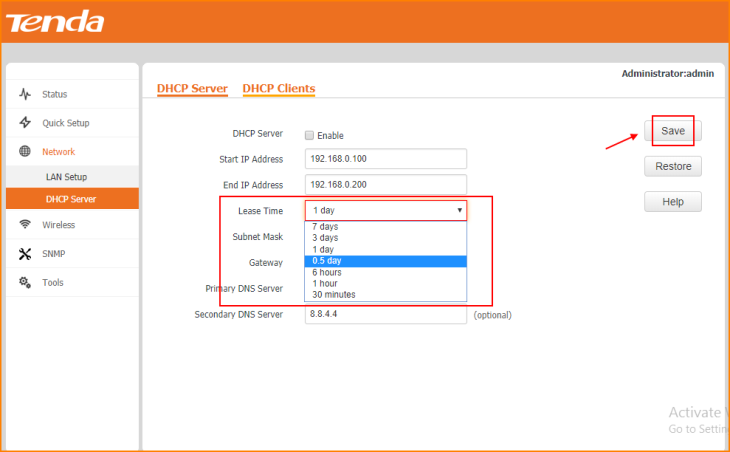Enable the DHCP Server checkbox
Screen dimensions: 730x452
[309, 135]
